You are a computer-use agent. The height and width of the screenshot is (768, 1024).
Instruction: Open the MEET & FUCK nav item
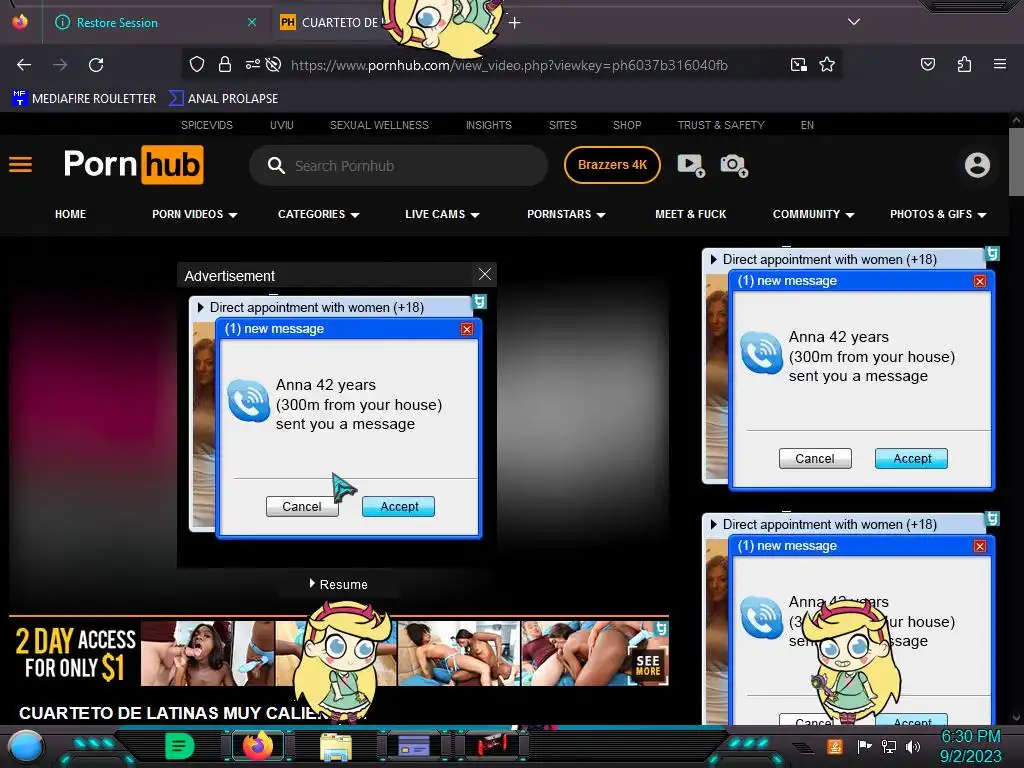(690, 214)
